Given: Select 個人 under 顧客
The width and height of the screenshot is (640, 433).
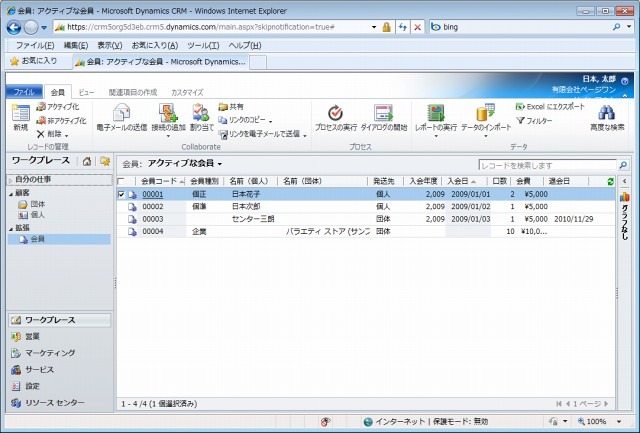Looking at the screenshot, I should 38,215.
